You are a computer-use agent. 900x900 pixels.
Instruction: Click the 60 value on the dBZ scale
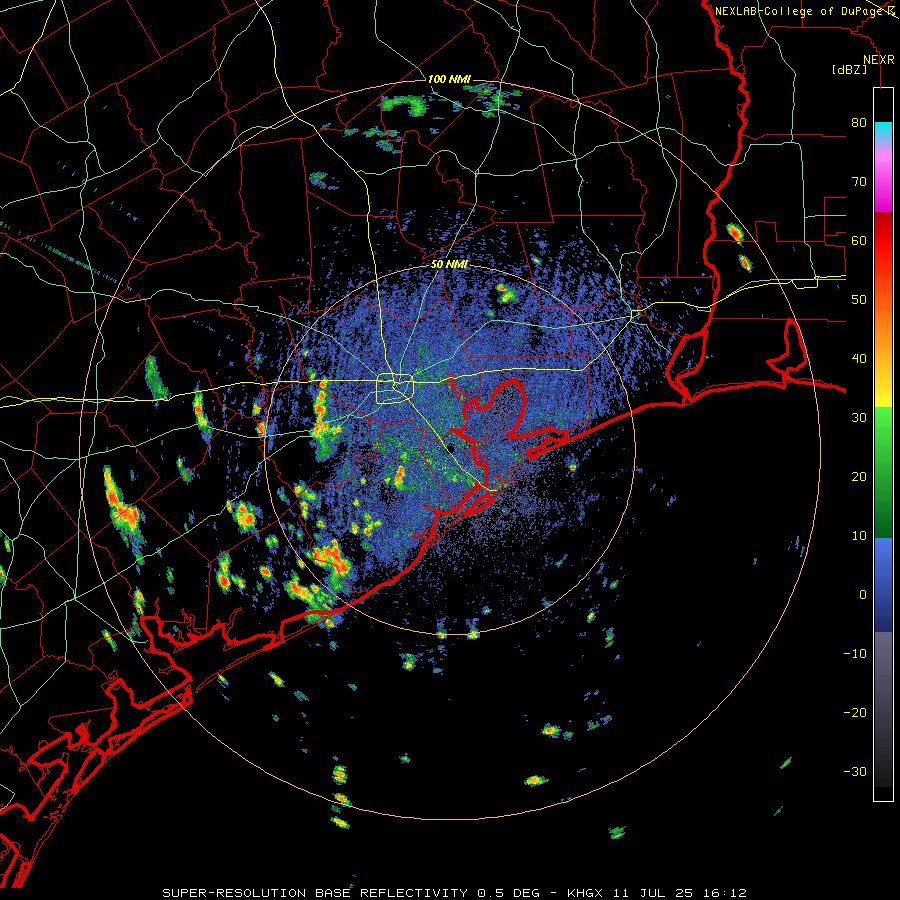859,241
